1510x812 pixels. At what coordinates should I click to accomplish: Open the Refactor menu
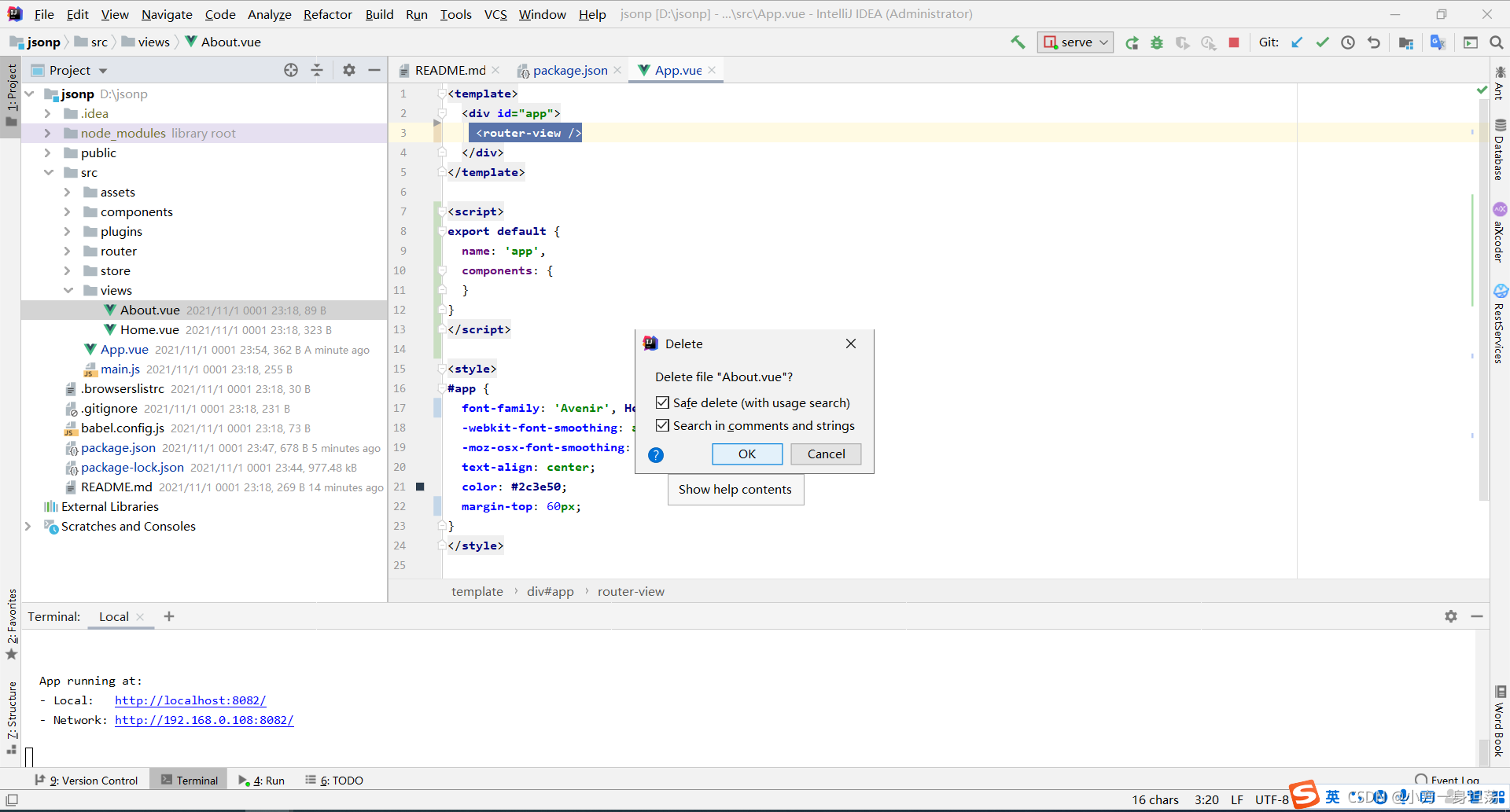tap(327, 14)
